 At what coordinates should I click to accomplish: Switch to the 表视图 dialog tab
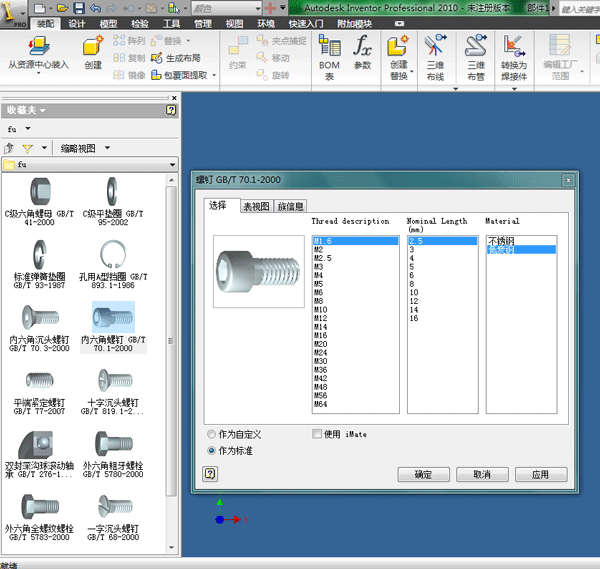(256, 207)
